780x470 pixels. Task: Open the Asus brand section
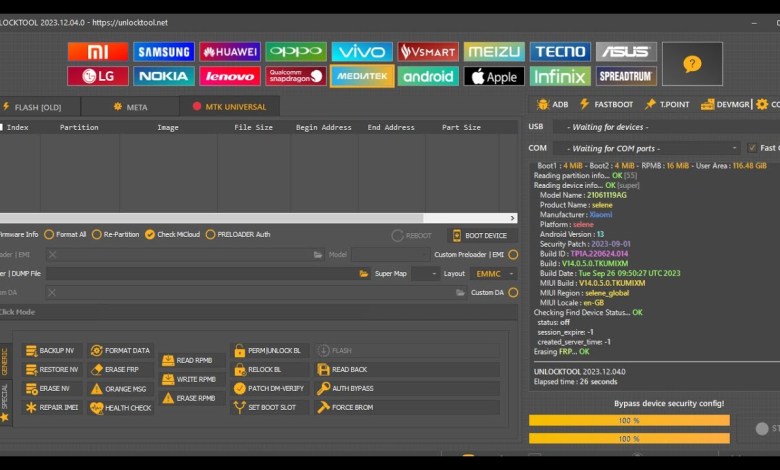(626, 52)
